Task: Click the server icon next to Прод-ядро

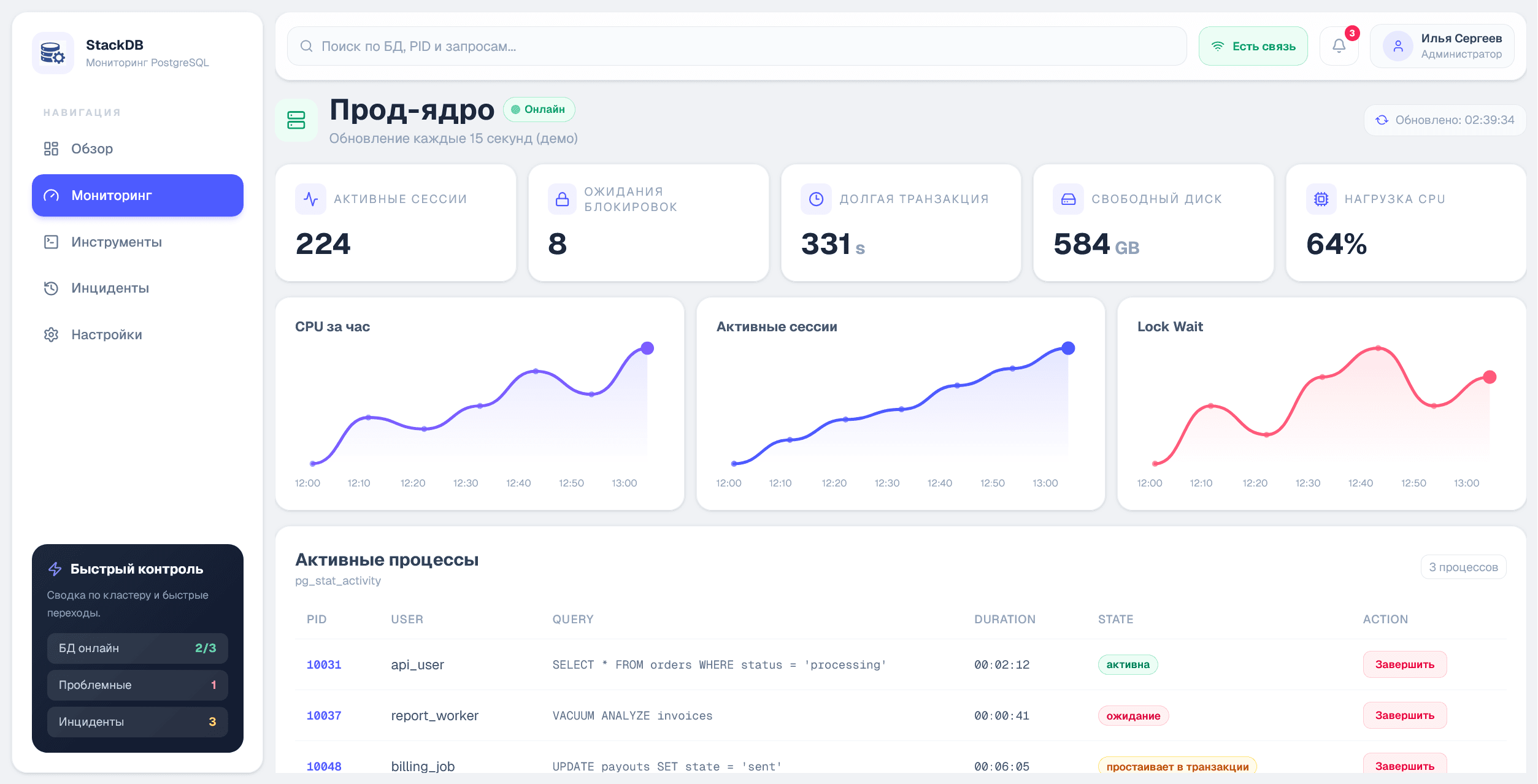Action: coord(297,120)
